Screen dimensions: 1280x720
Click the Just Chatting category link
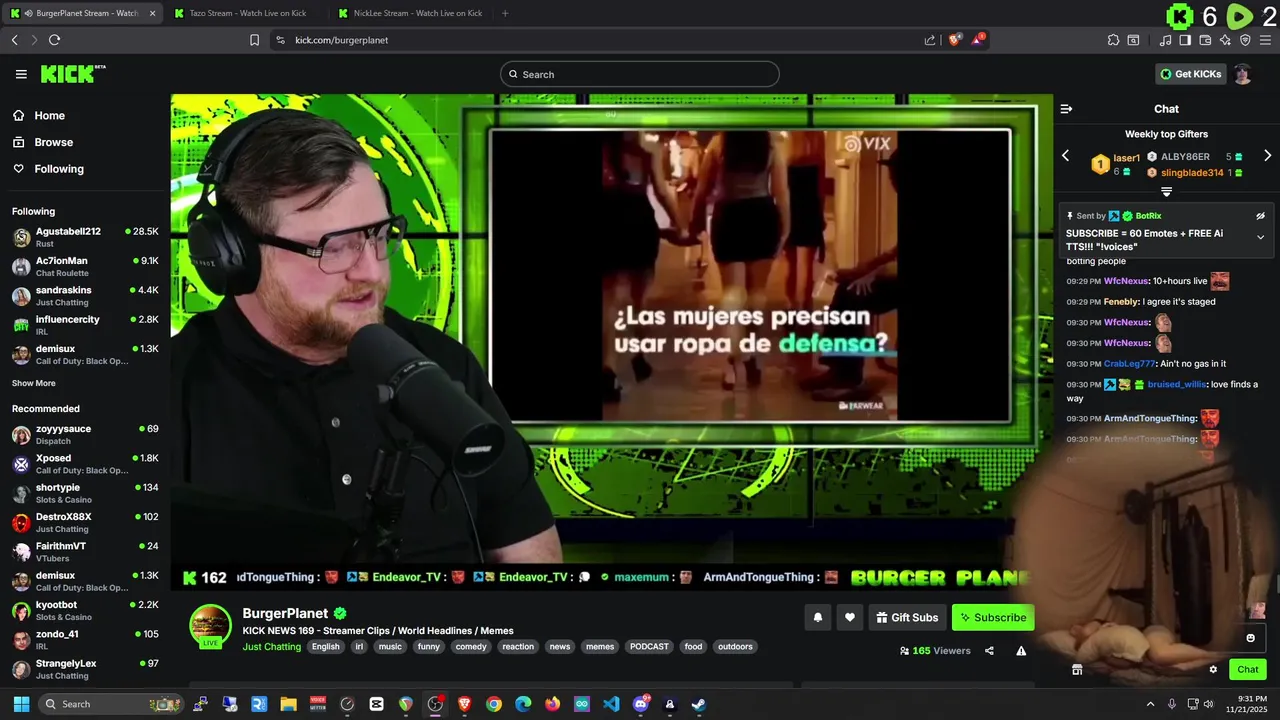(272, 647)
